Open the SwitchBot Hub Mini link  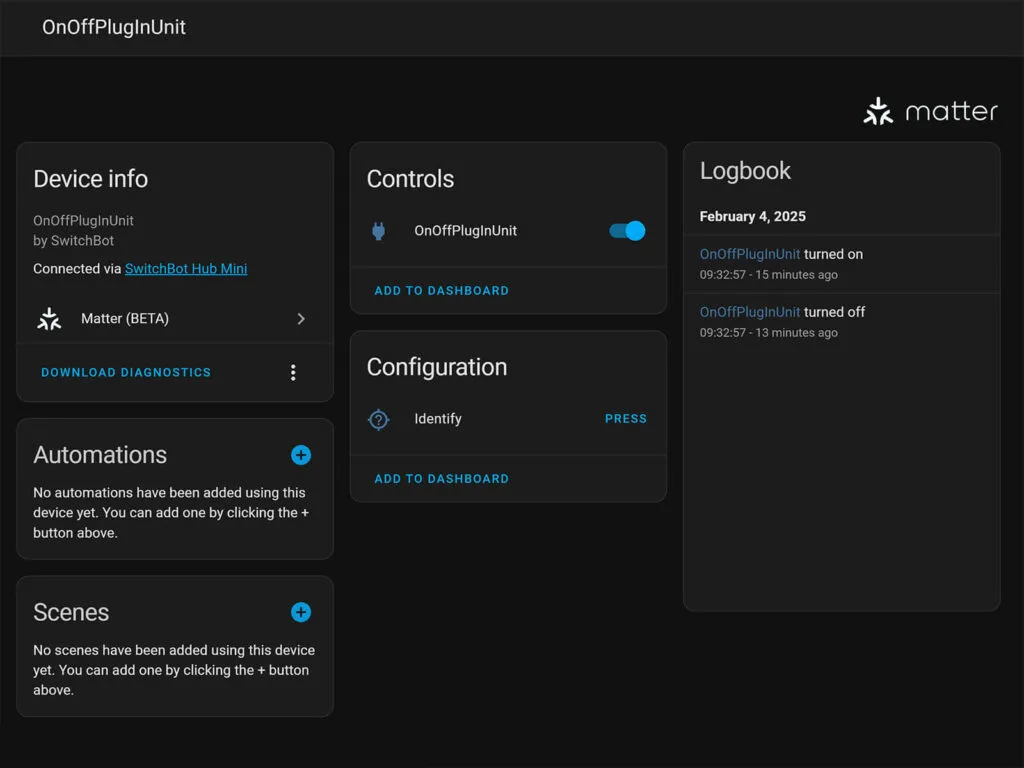tap(186, 268)
